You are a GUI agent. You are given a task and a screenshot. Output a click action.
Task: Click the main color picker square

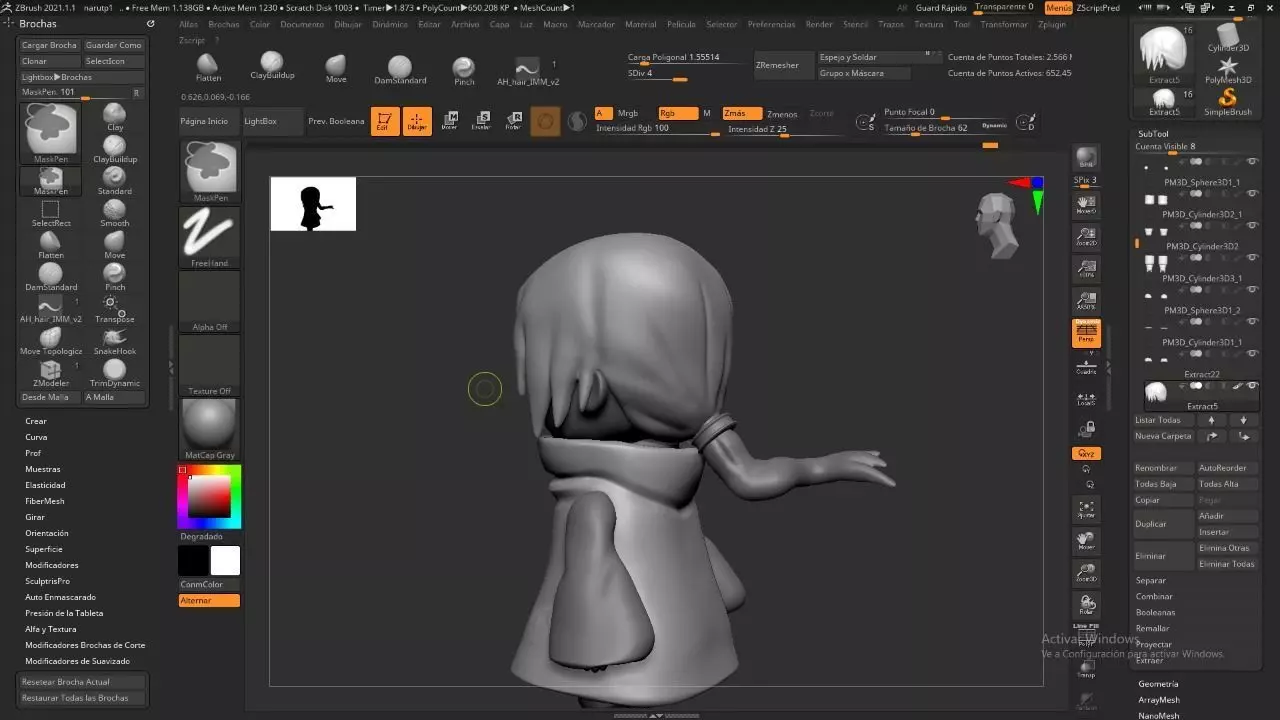pyautogui.click(x=209, y=496)
